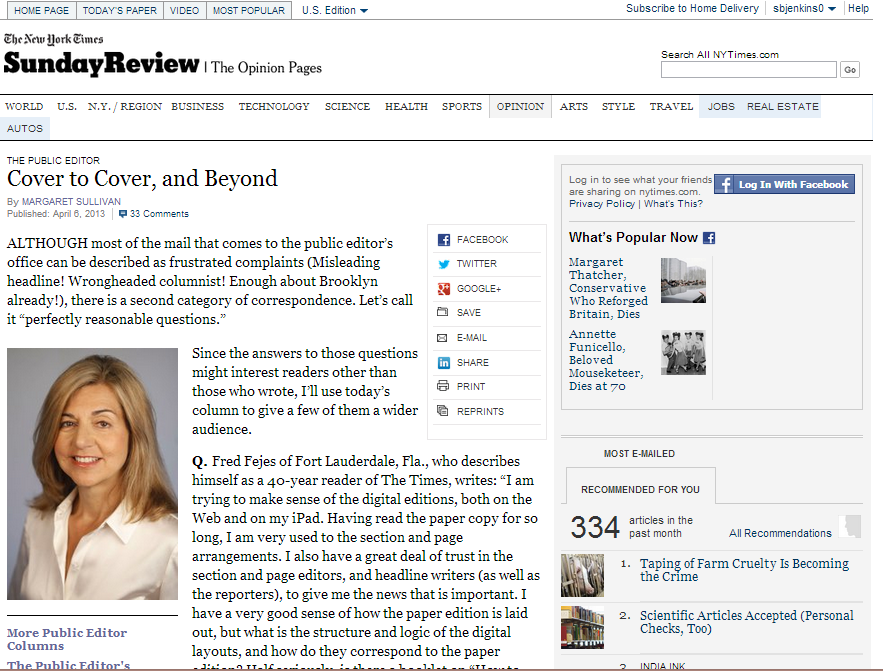The width and height of the screenshot is (884, 672).
Task: Select U.S. in the navigation bar
Action: 67,107
